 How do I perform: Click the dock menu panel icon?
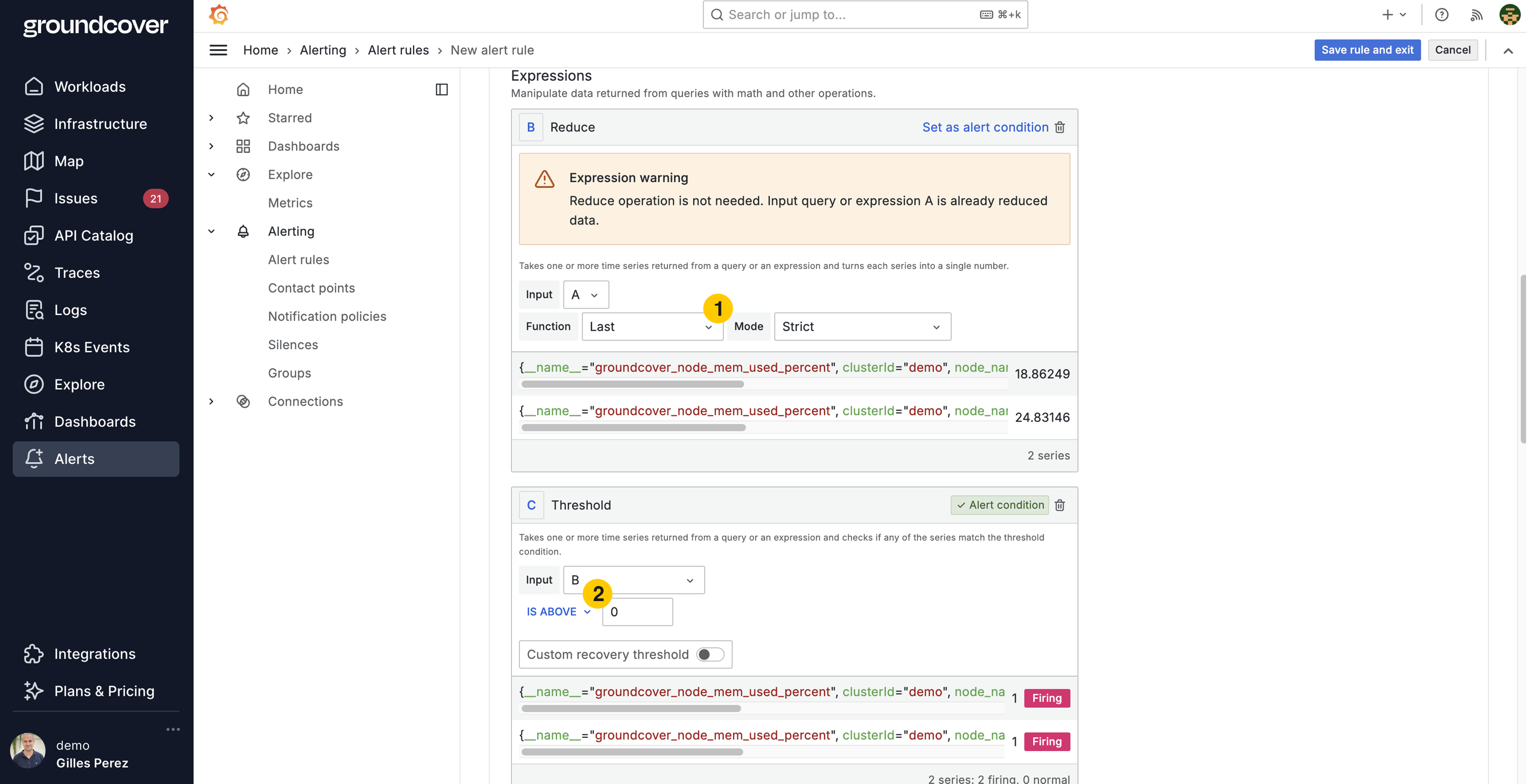coord(442,89)
